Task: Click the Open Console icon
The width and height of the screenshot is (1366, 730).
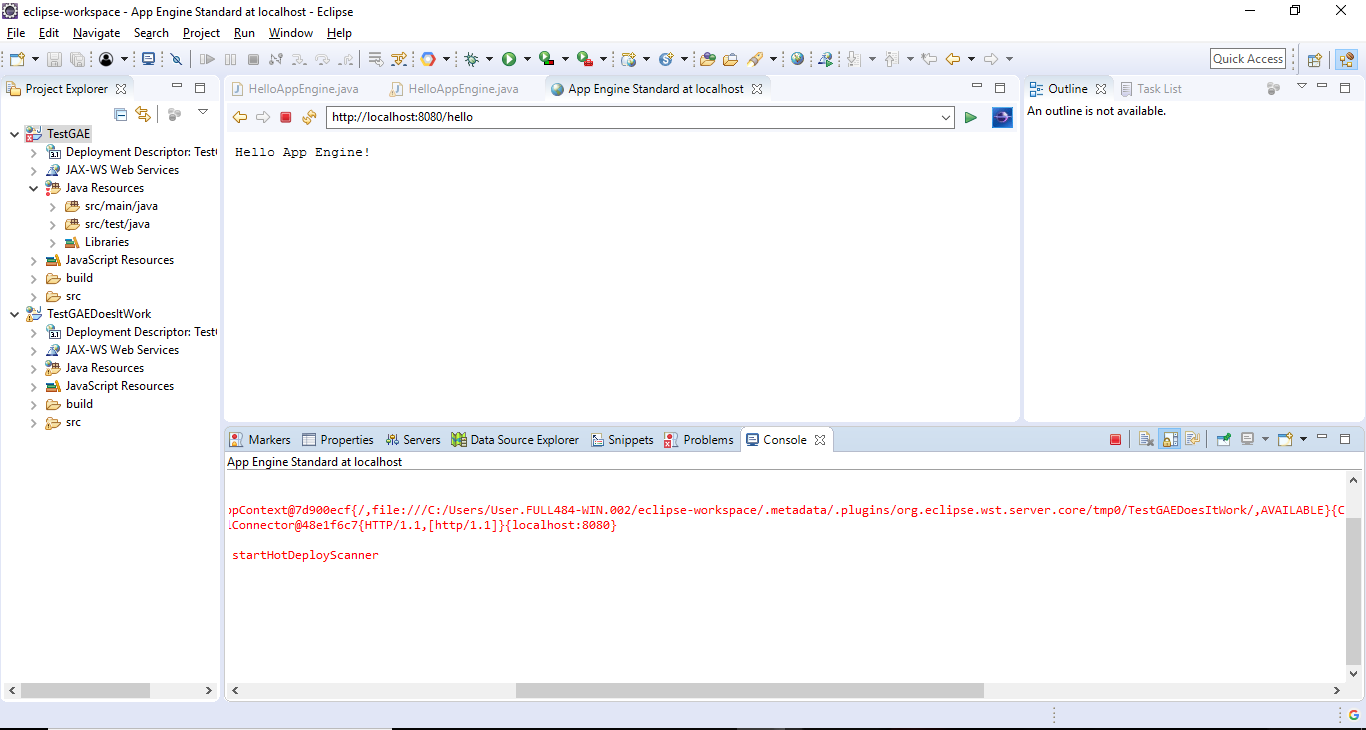Action: click(x=1286, y=439)
